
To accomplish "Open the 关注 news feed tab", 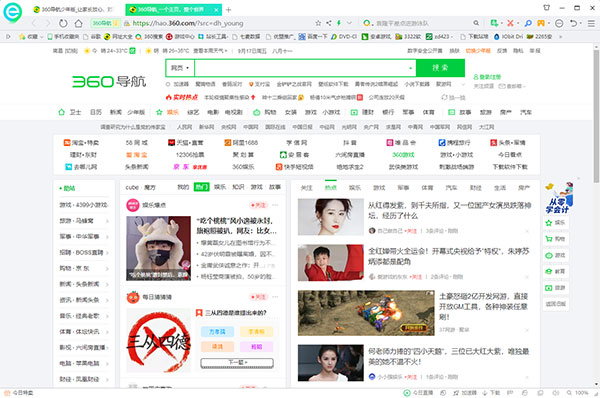I will [307, 188].
